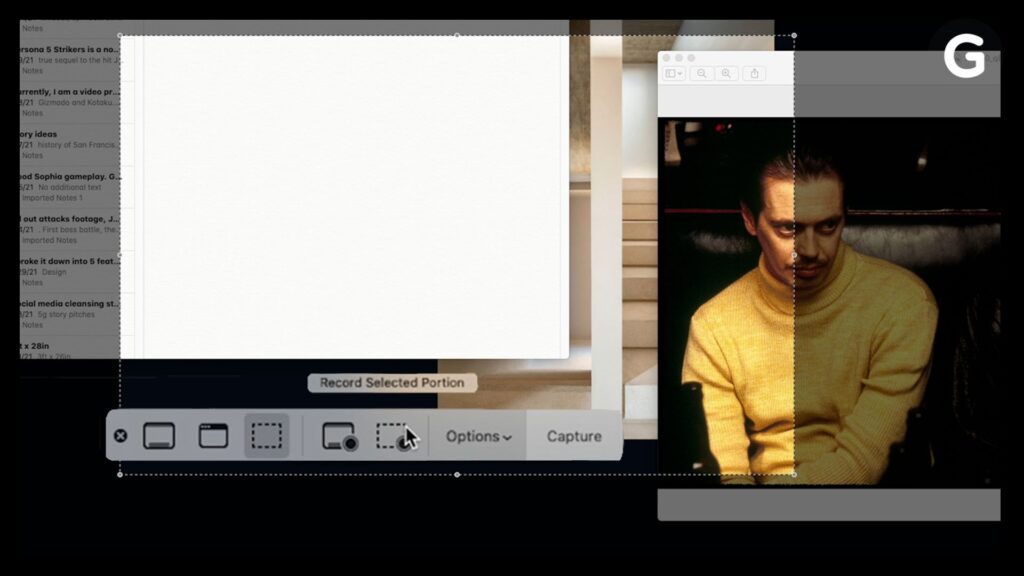Choose Capture Selected Window icon
Screen dimensions: 1024x576
point(213,436)
